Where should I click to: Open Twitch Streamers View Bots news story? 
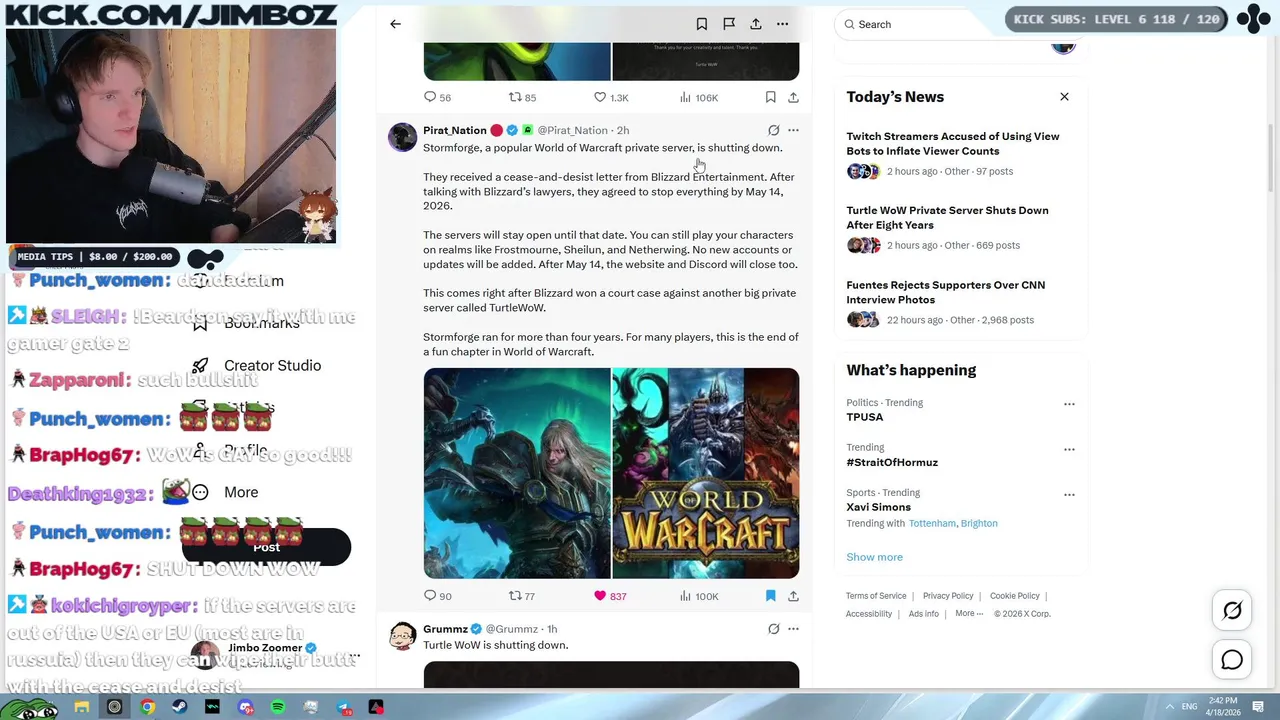960,153
